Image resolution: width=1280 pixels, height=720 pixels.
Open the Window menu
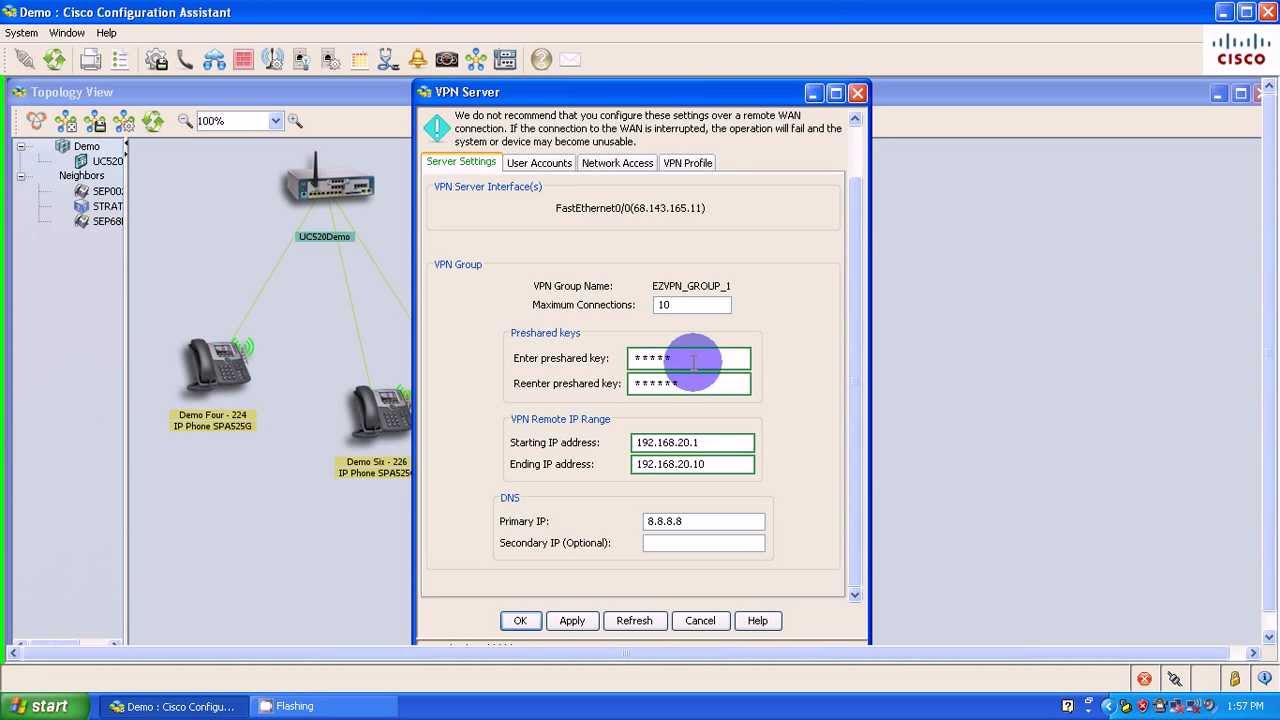67,33
